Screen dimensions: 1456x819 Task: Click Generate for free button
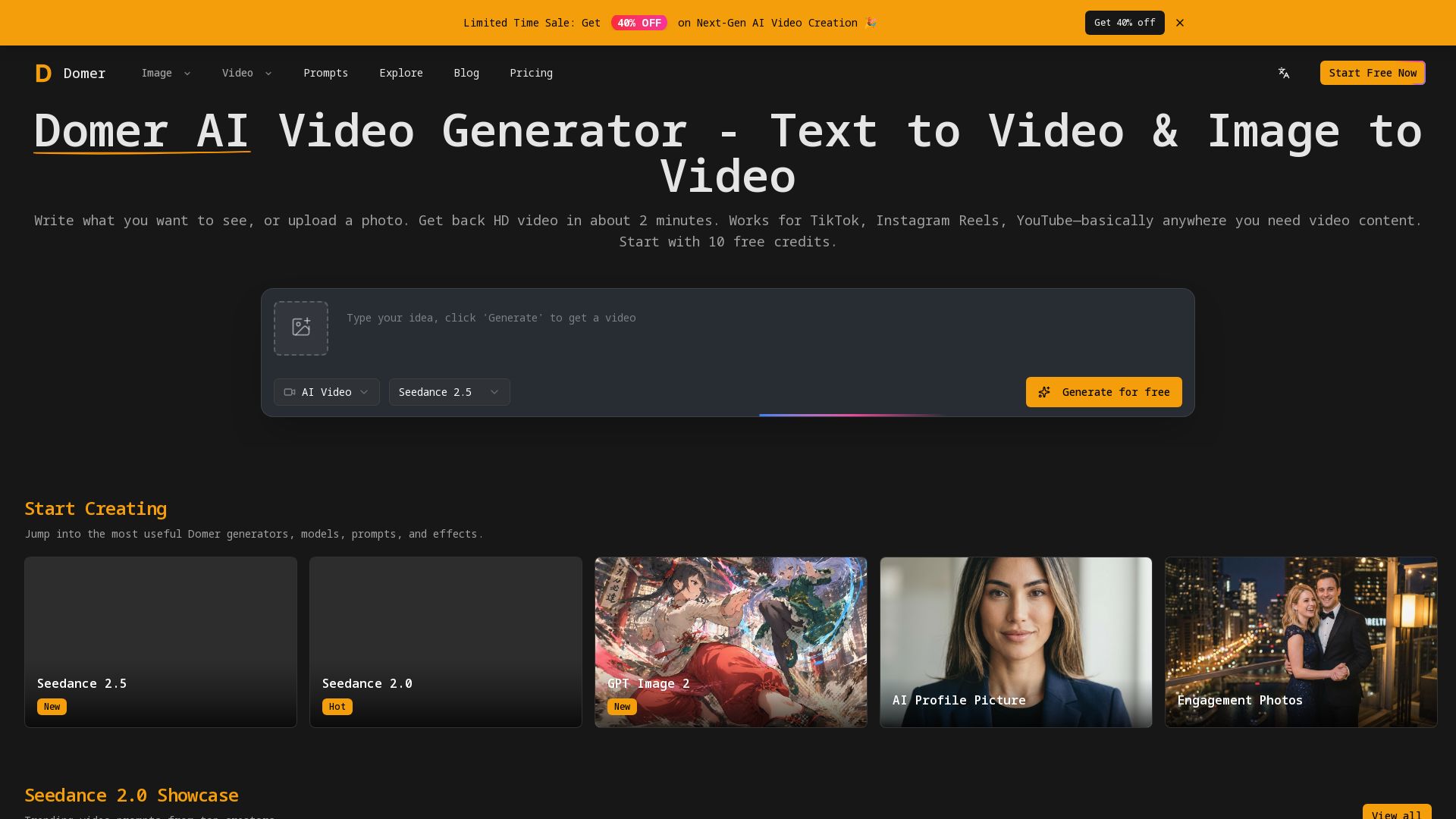(x=1104, y=392)
